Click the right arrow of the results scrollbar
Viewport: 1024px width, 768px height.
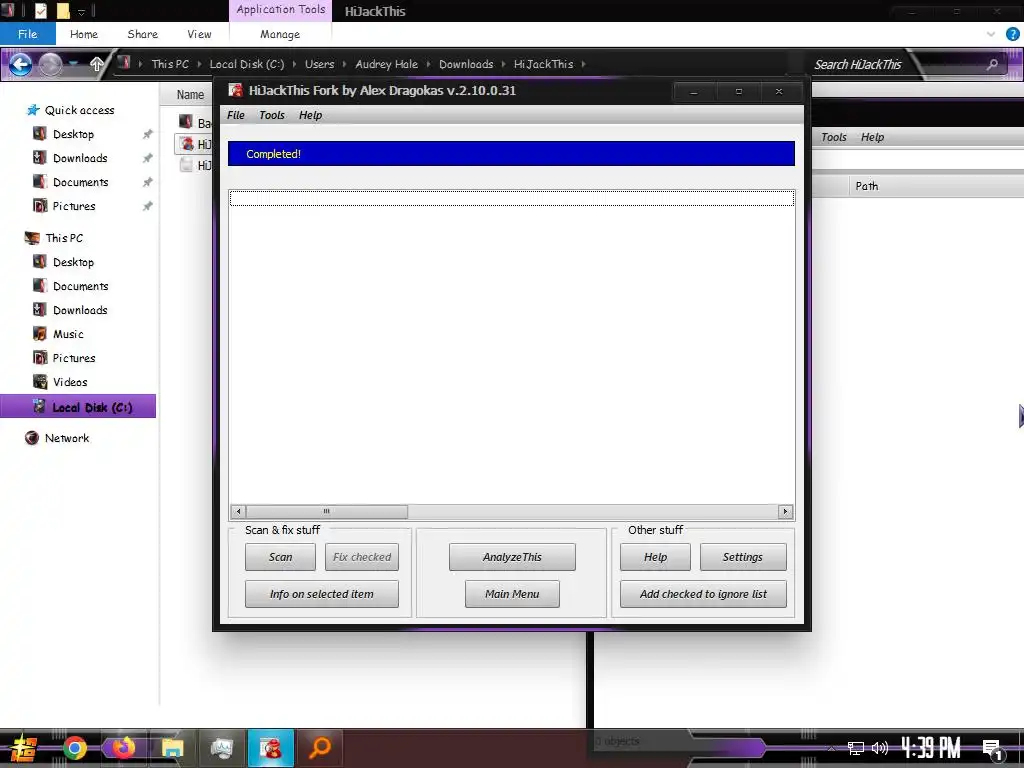point(786,511)
